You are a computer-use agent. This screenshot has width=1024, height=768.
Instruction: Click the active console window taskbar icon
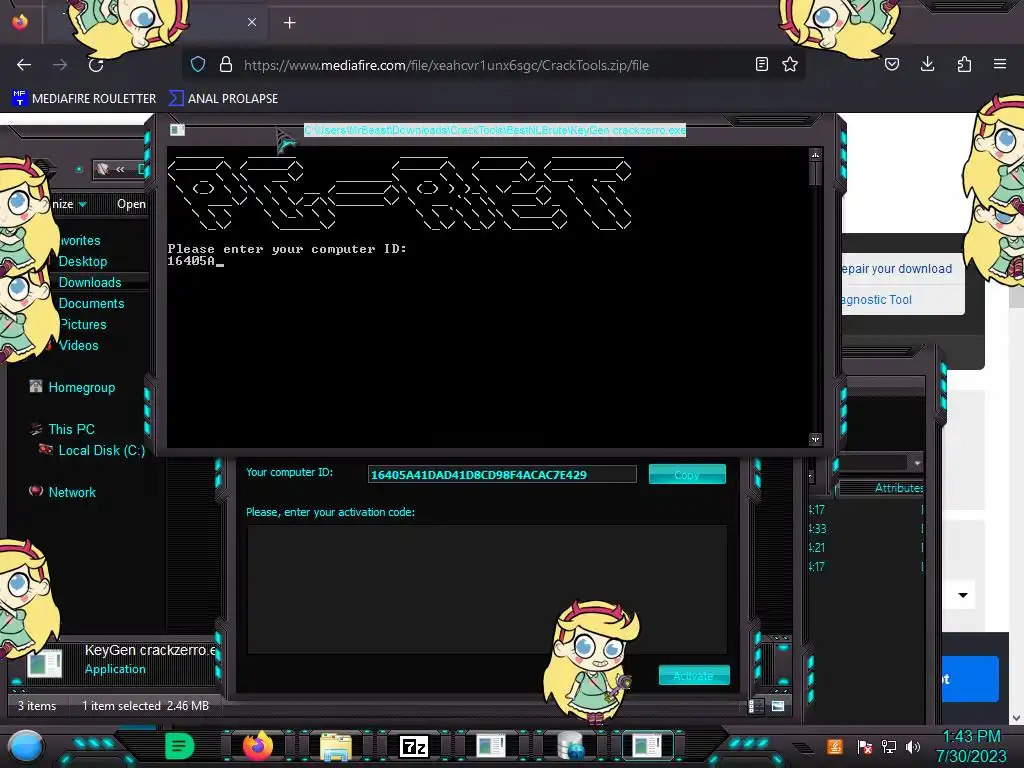pyautogui.click(x=648, y=746)
